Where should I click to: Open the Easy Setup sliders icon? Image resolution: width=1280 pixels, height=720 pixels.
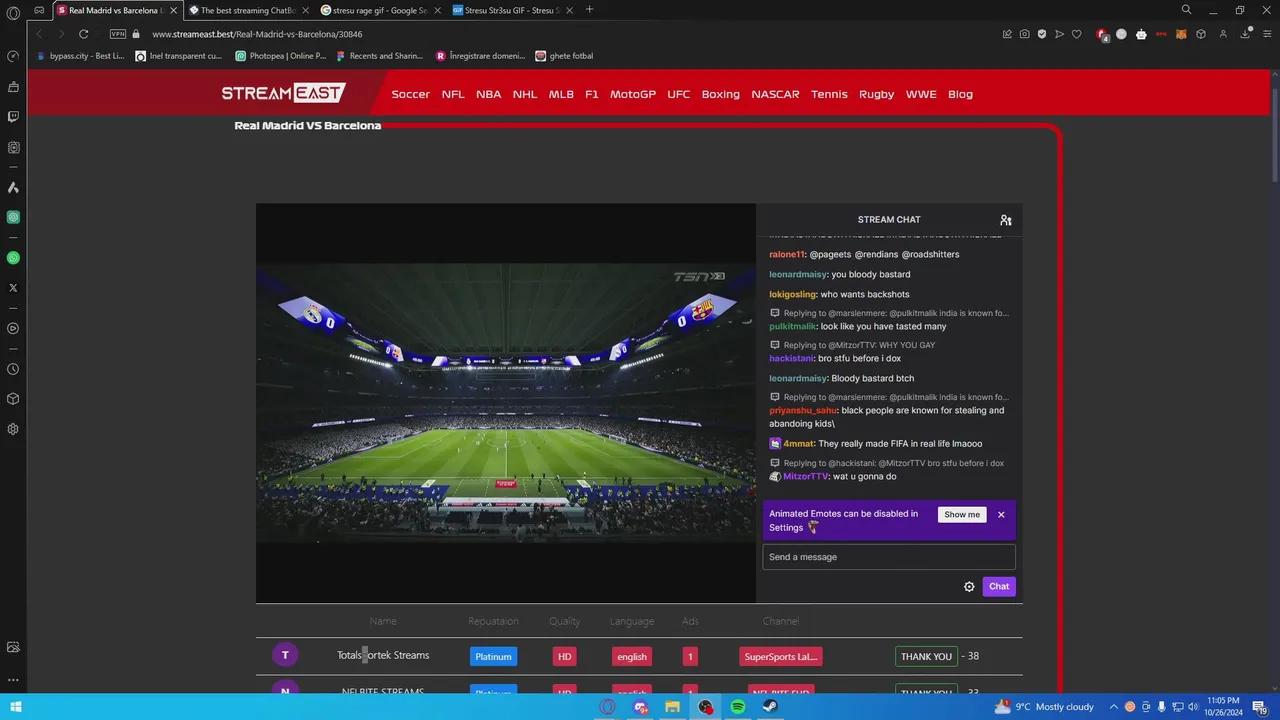click(1267, 34)
